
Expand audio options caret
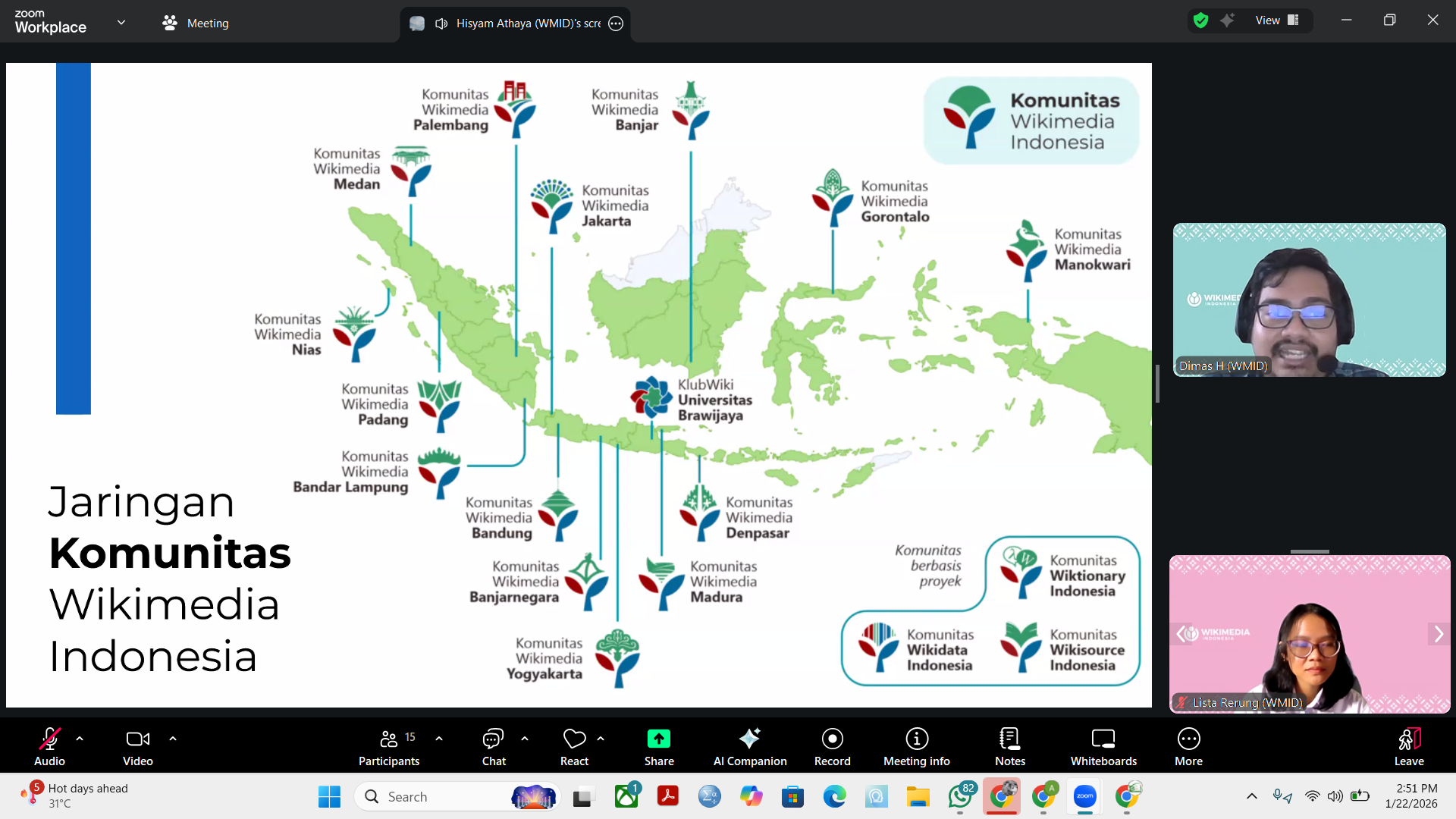(x=80, y=738)
